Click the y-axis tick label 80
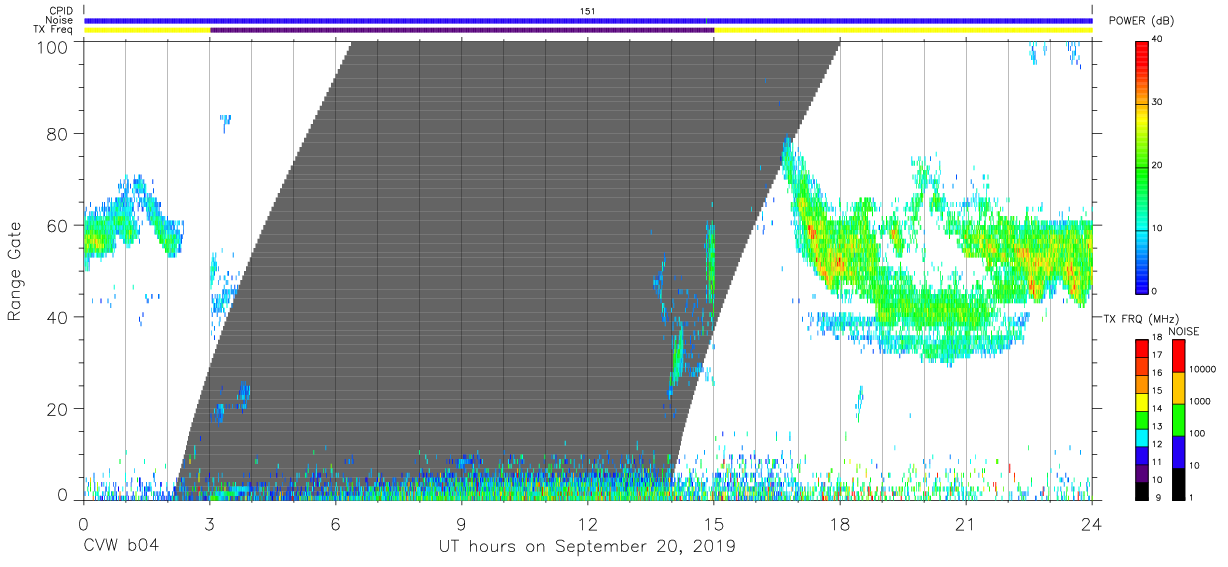Viewport: 1228px width, 567px height. point(57,133)
